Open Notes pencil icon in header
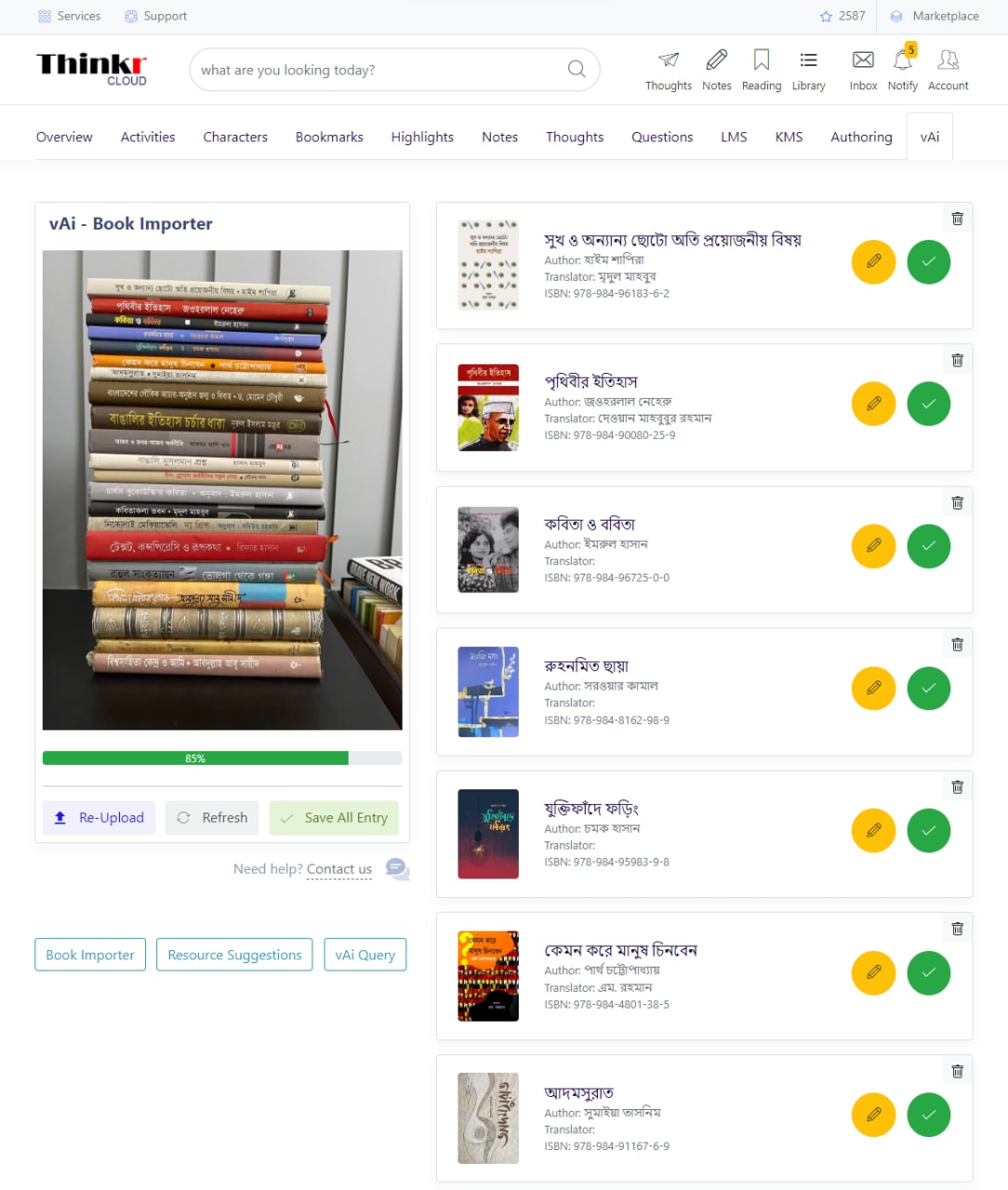The height and width of the screenshot is (1190, 1008). pyautogui.click(x=716, y=60)
